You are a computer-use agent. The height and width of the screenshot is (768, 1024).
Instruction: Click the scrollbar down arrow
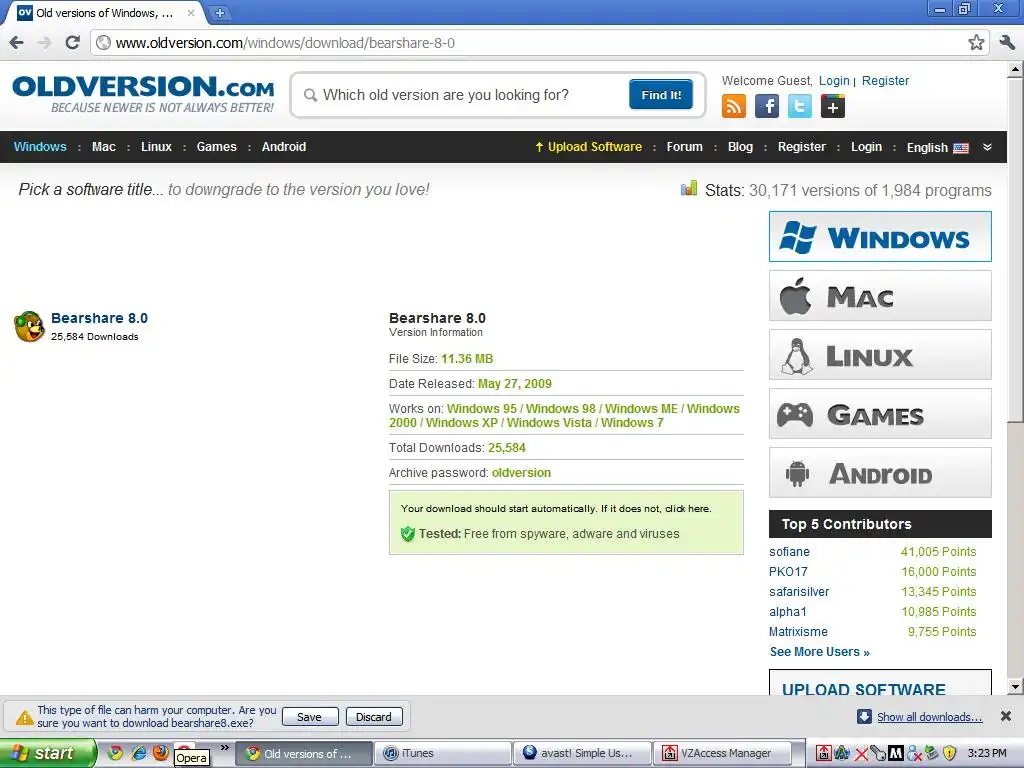tap(1015, 687)
